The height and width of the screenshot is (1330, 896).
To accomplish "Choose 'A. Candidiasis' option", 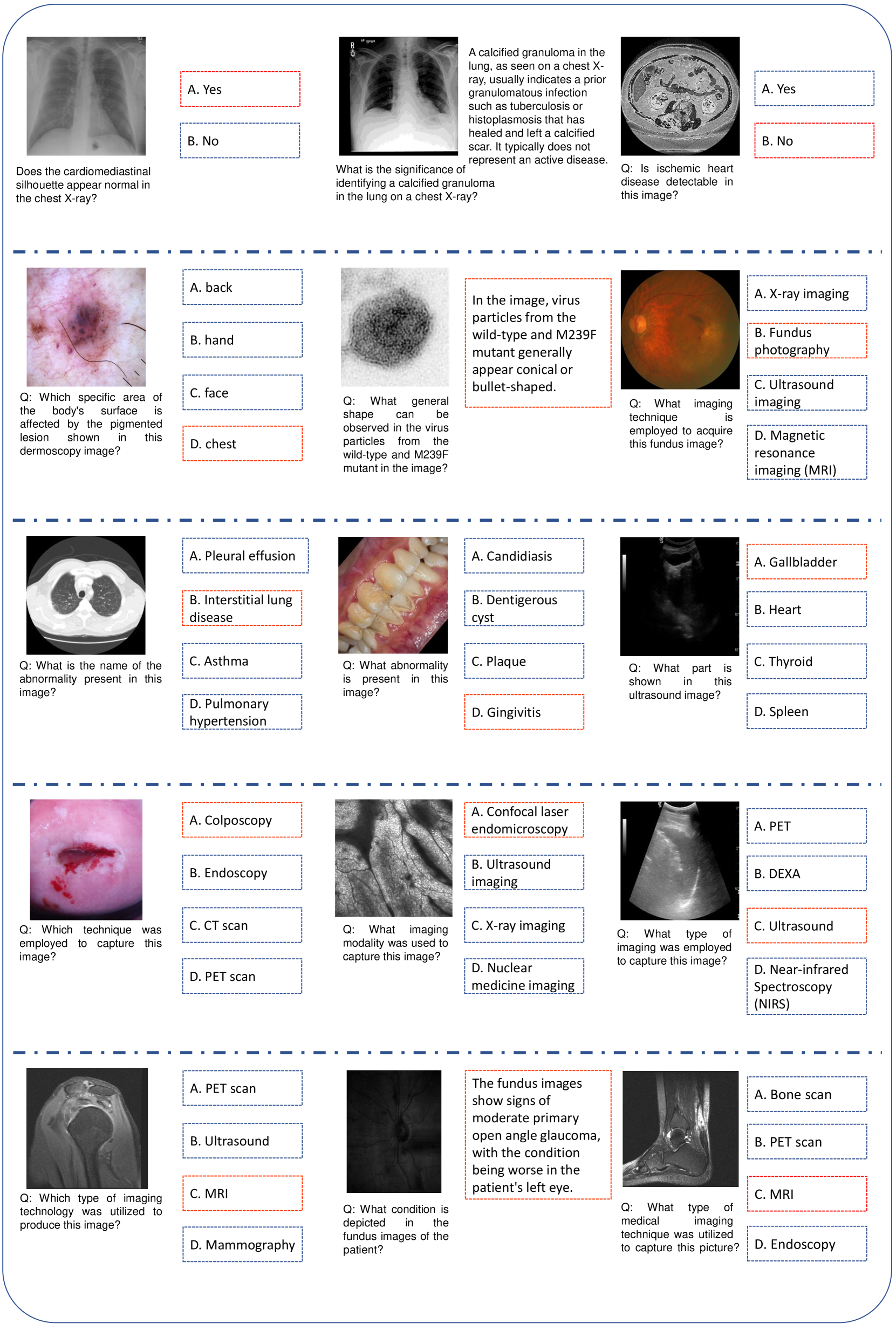I will [524, 556].
